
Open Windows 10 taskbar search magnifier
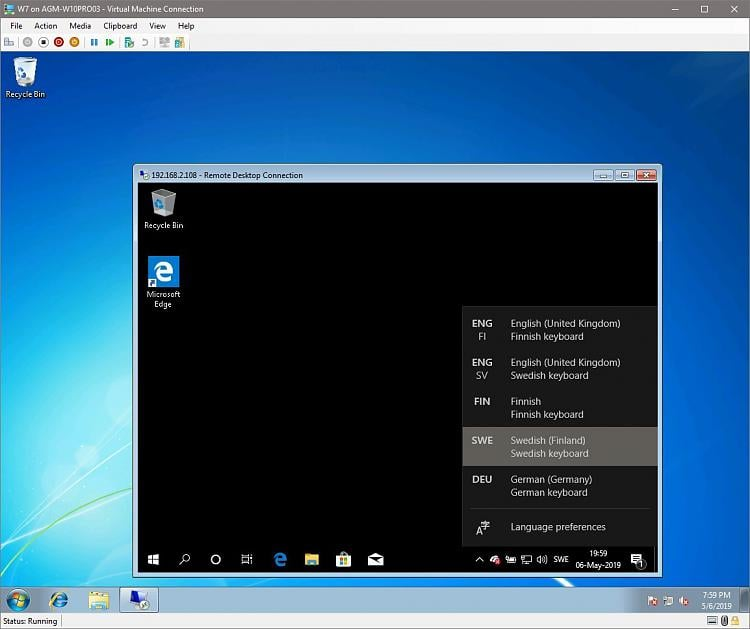(185, 559)
